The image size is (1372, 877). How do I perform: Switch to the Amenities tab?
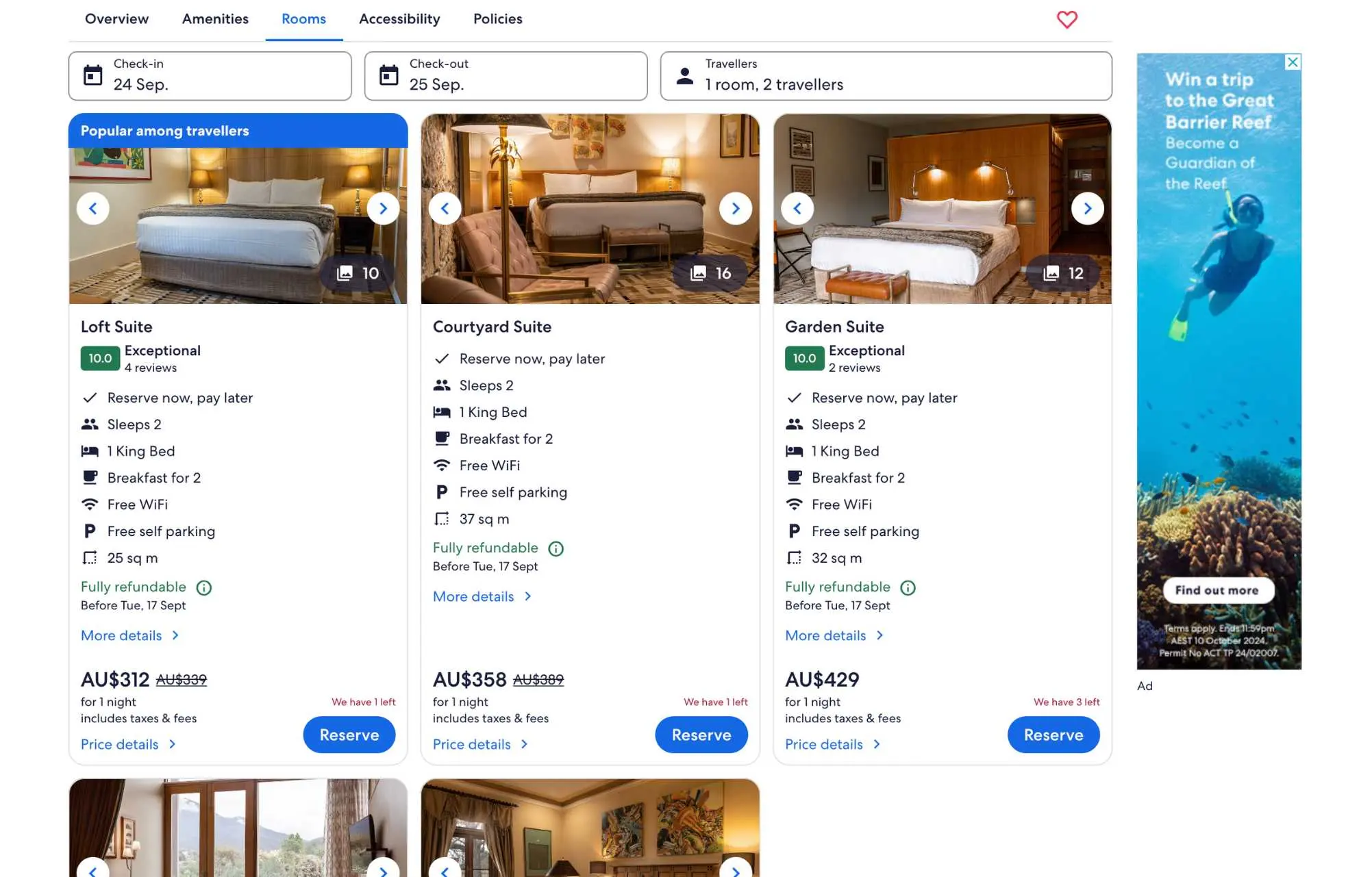[215, 19]
